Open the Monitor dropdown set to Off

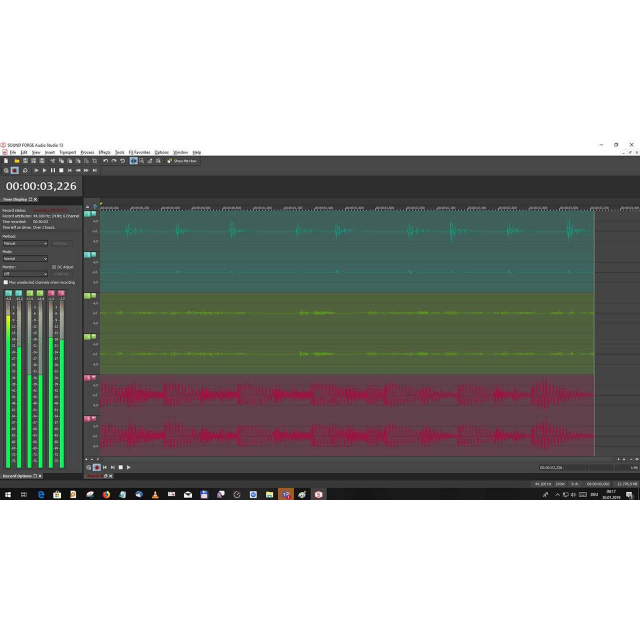point(24,274)
